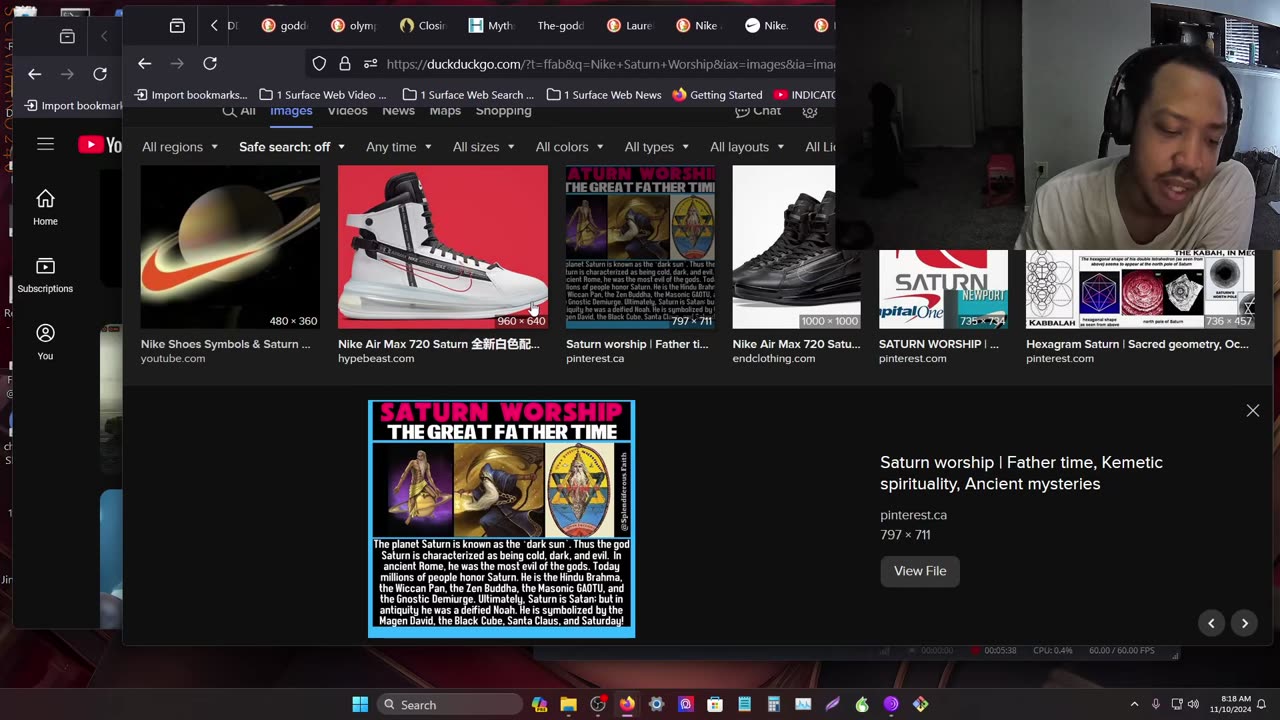Open the pinterest.ca source link in detail panel
This screenshot has width=1280, height=720.
pos(913,515)
